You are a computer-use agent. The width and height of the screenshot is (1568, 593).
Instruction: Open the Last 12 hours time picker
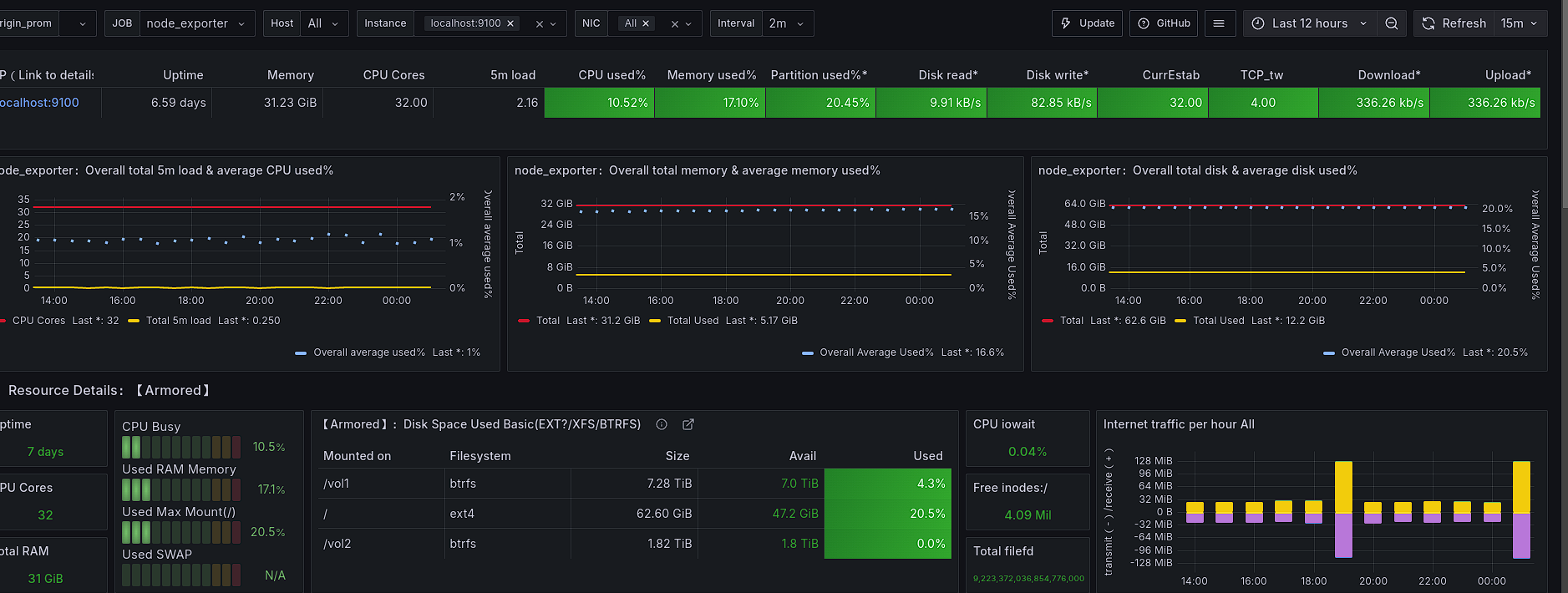pos(1309,23)
